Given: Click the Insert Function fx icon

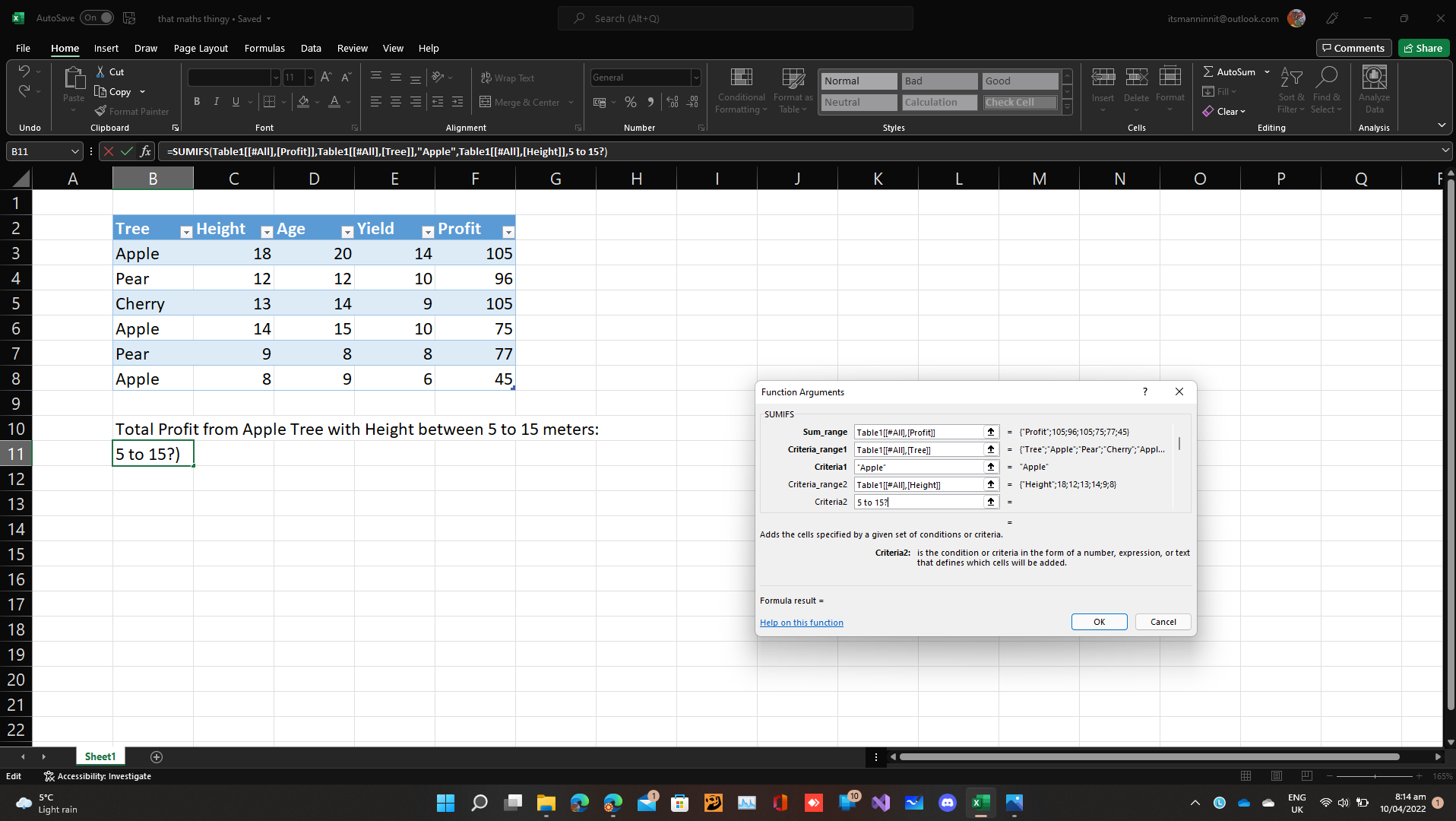Looking at the screenshot, I should click(145, 151).
